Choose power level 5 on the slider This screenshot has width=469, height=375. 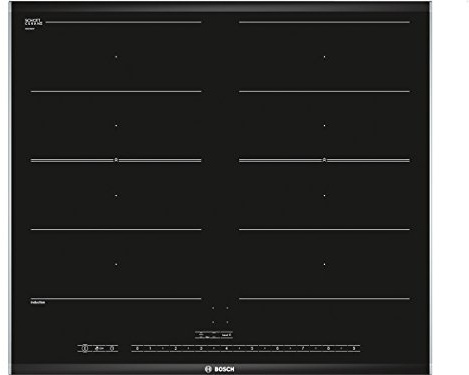coord(252,349)
